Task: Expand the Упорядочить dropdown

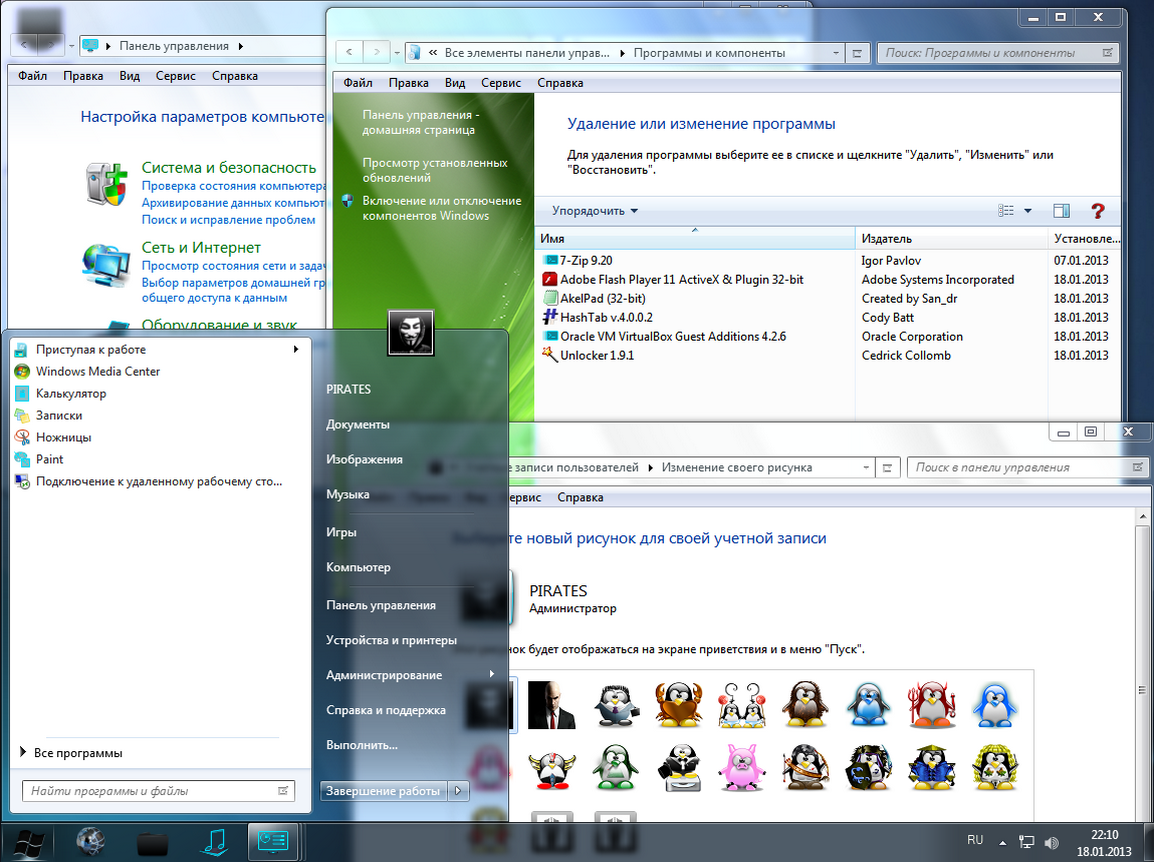Action: coord(594,211)
